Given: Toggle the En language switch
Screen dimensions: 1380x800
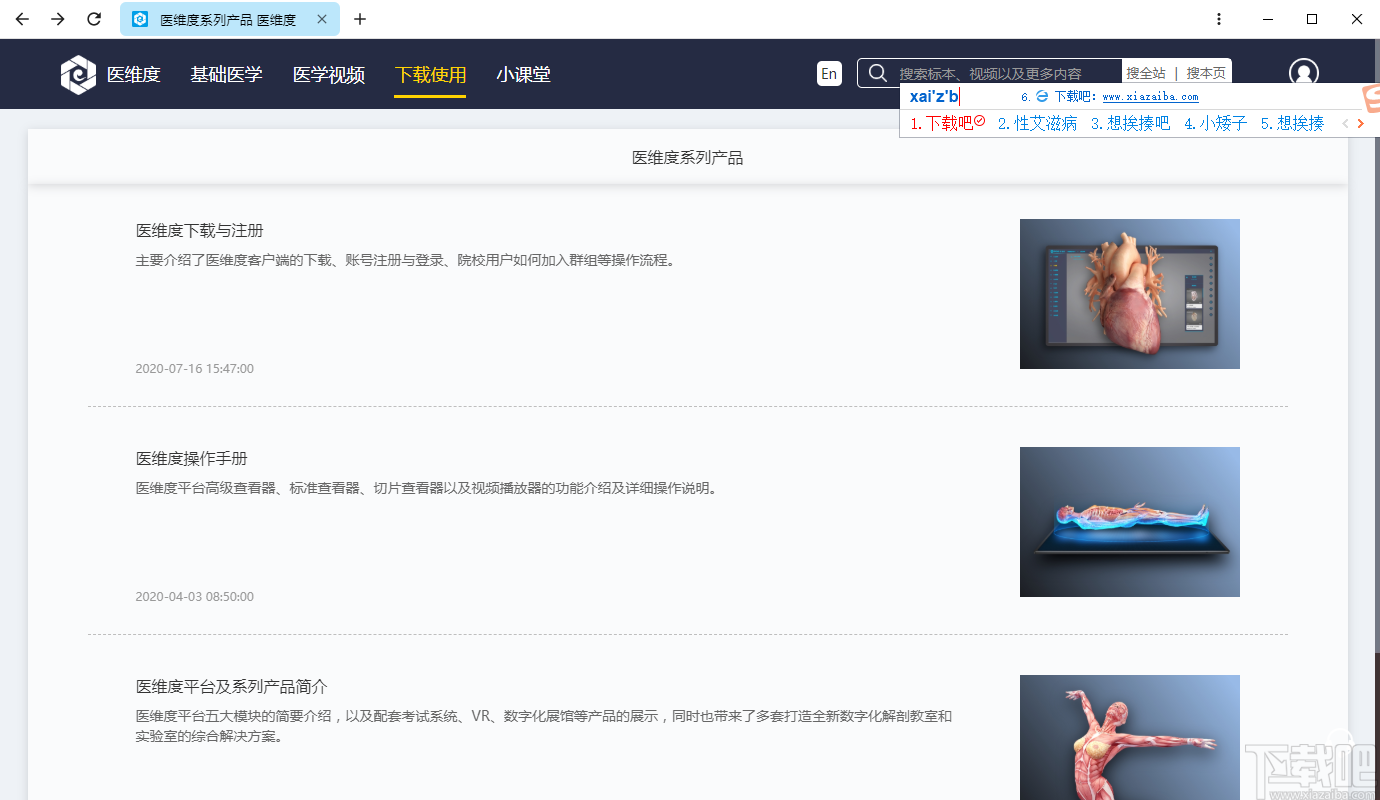Looking at the screenshot, I should click(x=829, y=73).
